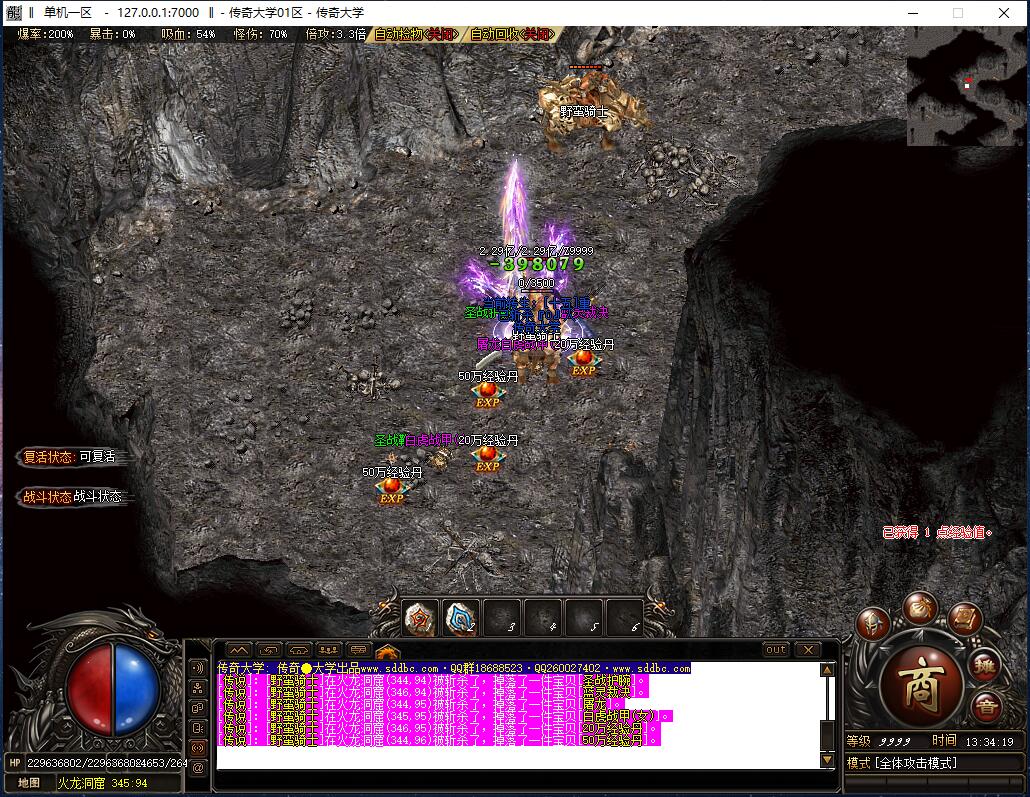Image resolution: width=1030 pixels, height=797 pixels.
Task: Toggle sound with the 音 orb
Action: coord(986,707)
